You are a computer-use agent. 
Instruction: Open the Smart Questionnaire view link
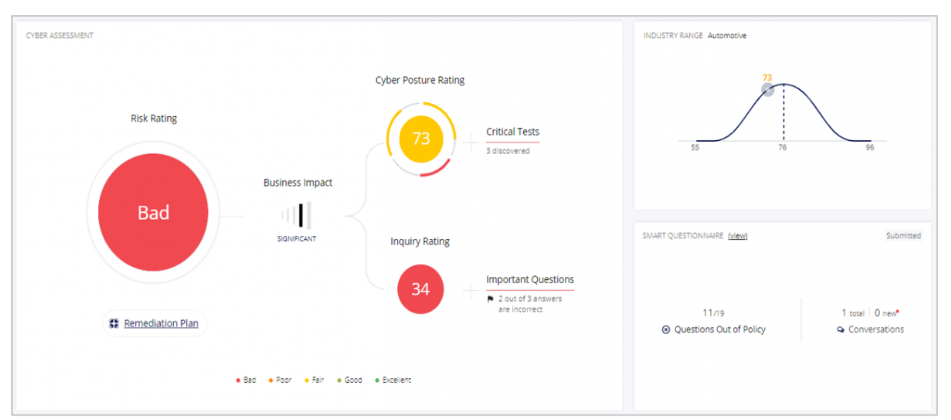[737, 236]
